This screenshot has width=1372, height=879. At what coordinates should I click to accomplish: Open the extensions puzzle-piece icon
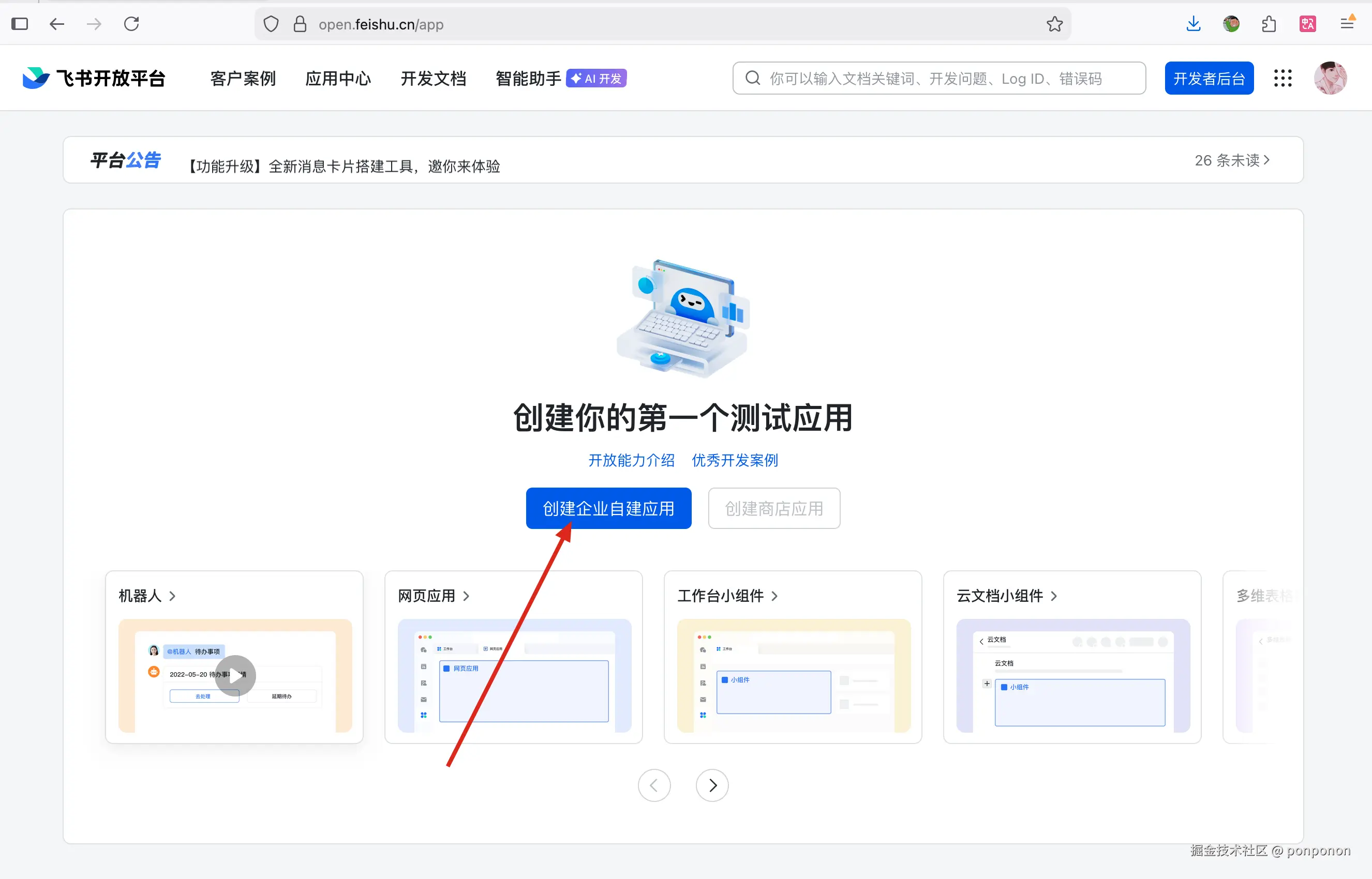[1269, 24]
